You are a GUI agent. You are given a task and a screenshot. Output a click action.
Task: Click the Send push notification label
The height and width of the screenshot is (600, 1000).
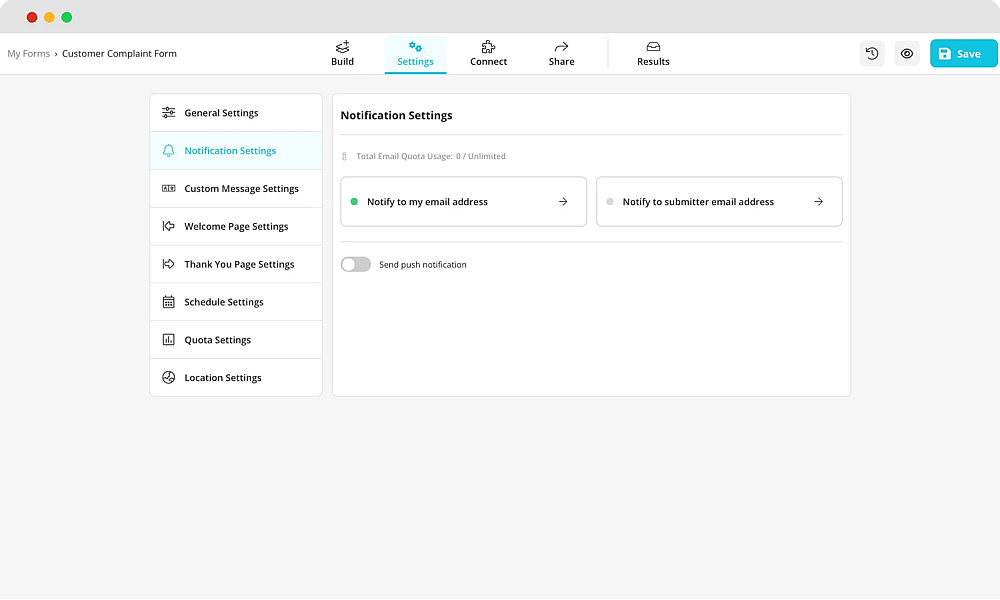coord(423,265)
